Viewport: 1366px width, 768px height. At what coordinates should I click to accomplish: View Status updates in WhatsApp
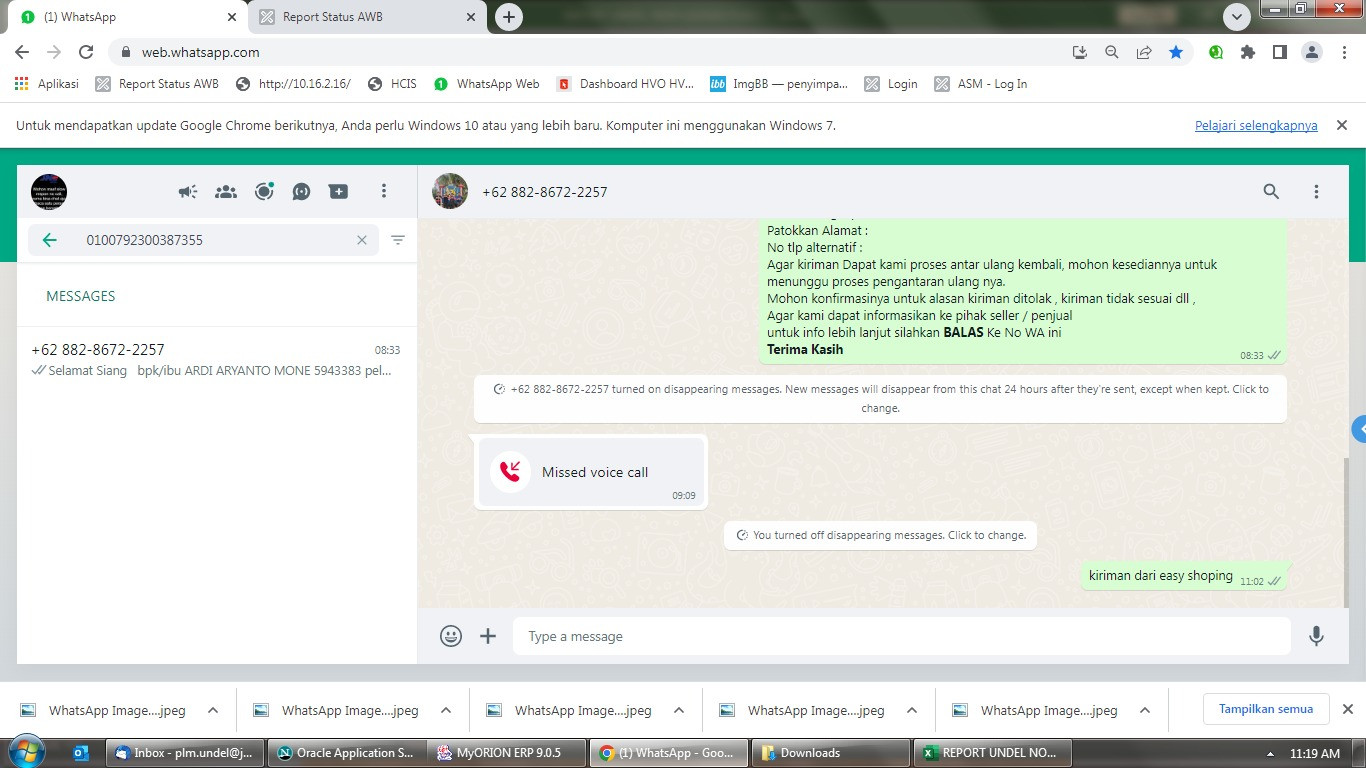tap(264, 192)
